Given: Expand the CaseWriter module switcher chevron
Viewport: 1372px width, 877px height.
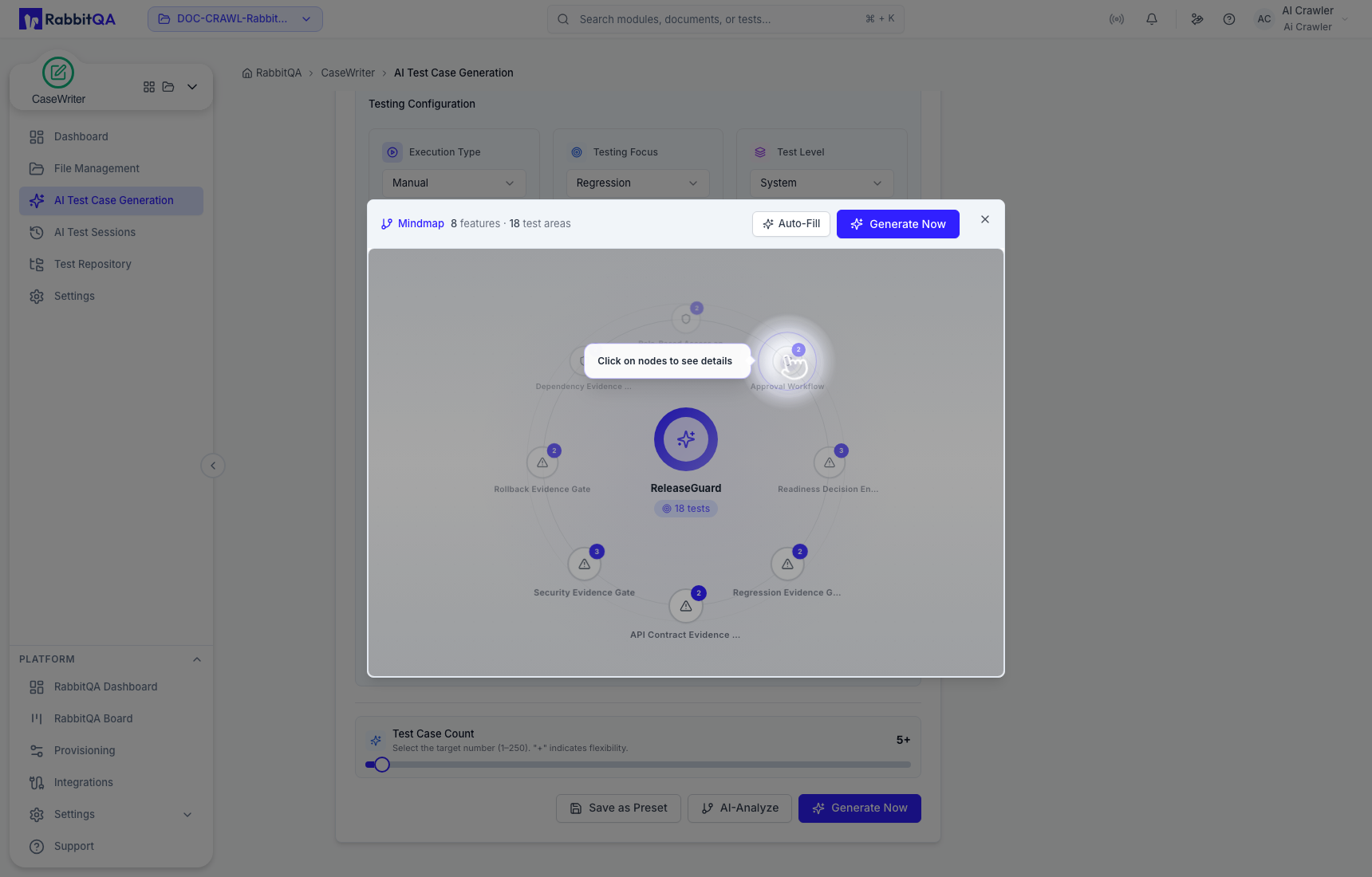Looking at the screenshot, I should click(192, 87).
